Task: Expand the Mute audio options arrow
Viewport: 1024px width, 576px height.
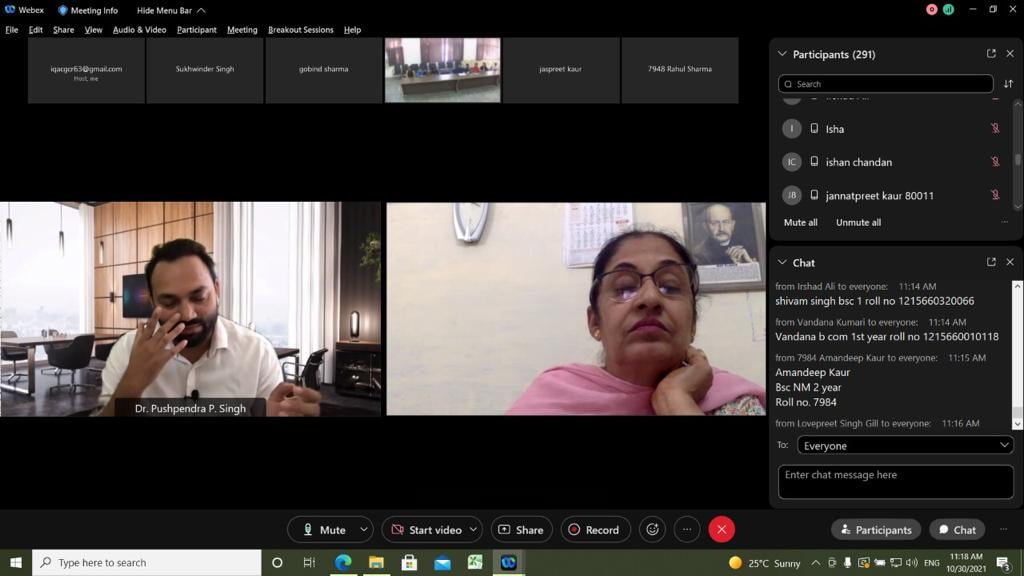Action: pos(364,530)
